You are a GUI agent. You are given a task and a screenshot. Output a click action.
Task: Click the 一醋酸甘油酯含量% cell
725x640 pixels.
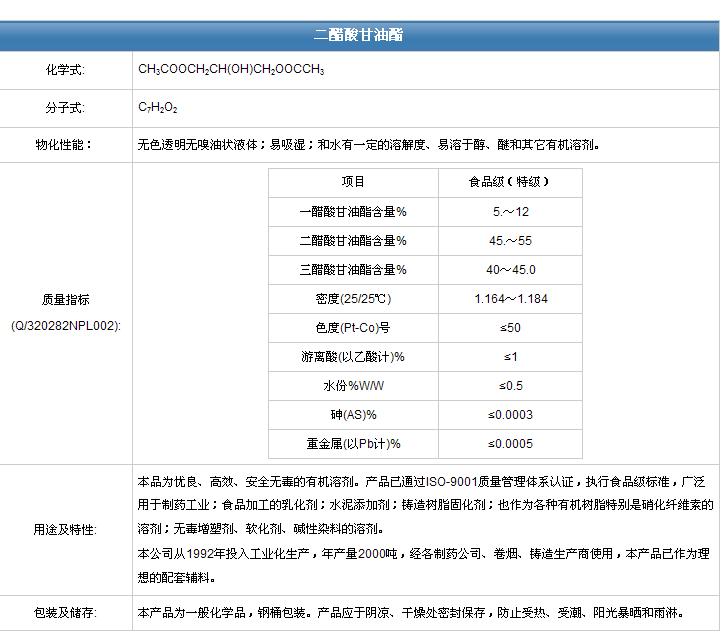(353, 212)
